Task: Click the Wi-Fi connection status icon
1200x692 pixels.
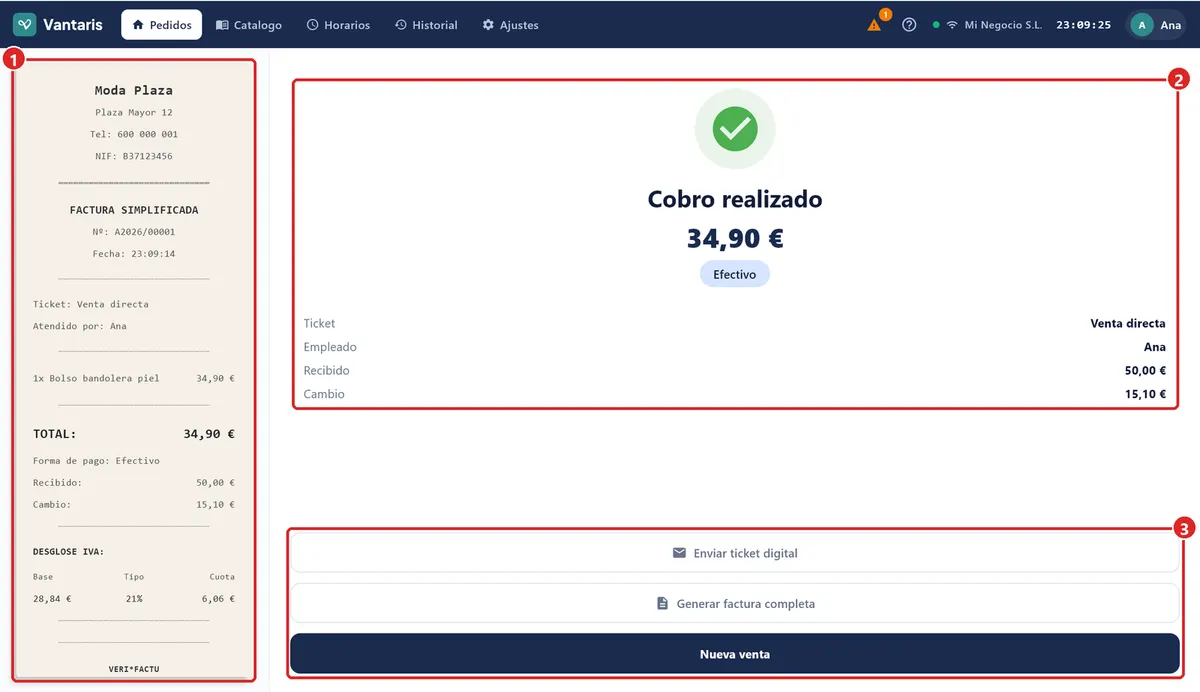Action: [952, 25]
